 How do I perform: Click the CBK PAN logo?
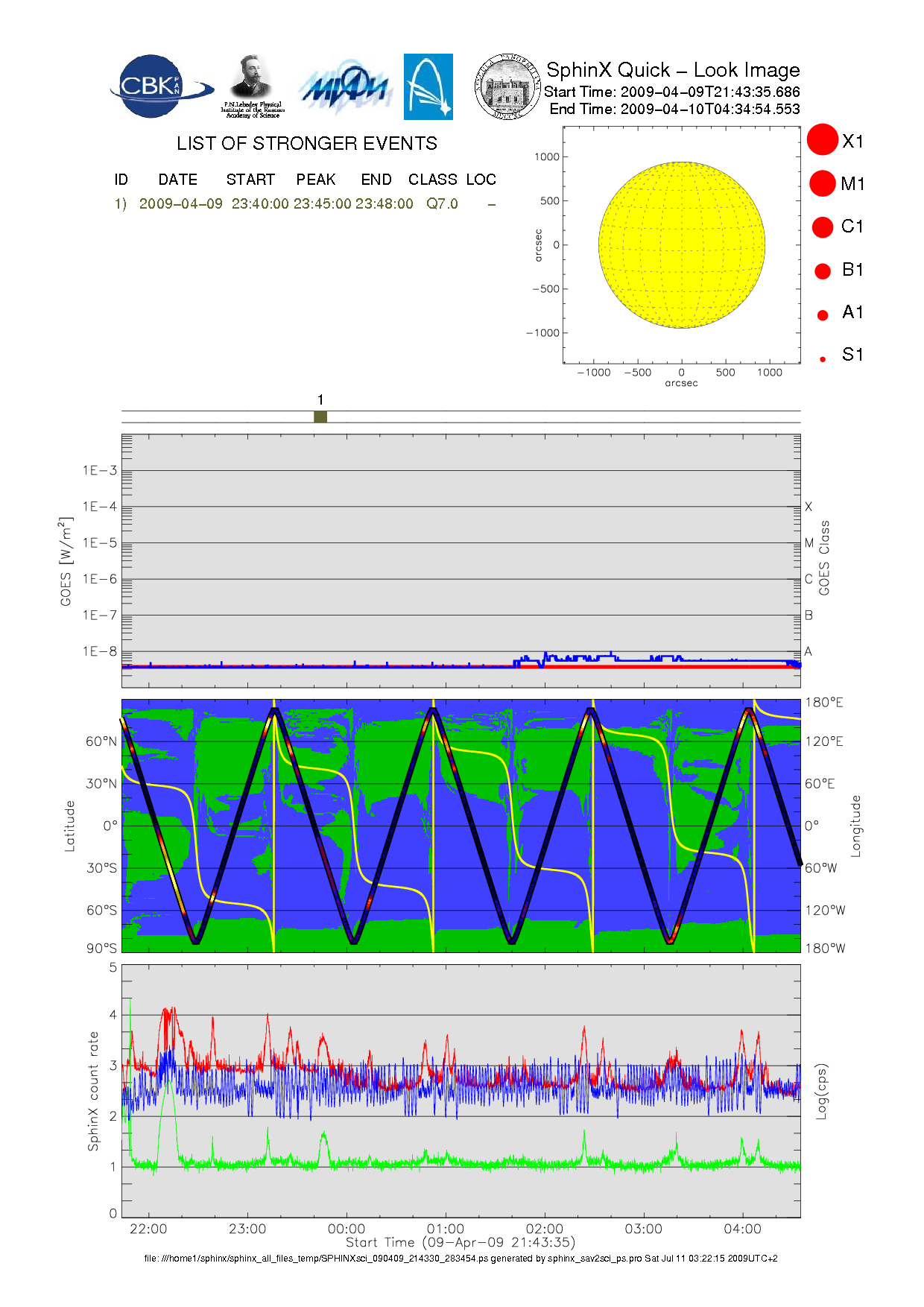[x=160, y=86]
